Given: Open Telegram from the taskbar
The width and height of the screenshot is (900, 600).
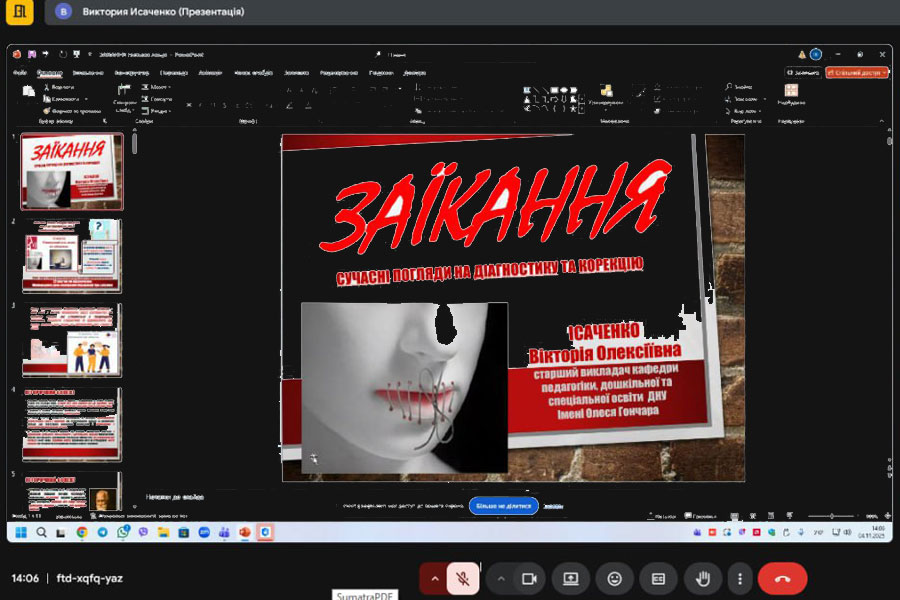Looking at the screenshot, I should 102,532.
